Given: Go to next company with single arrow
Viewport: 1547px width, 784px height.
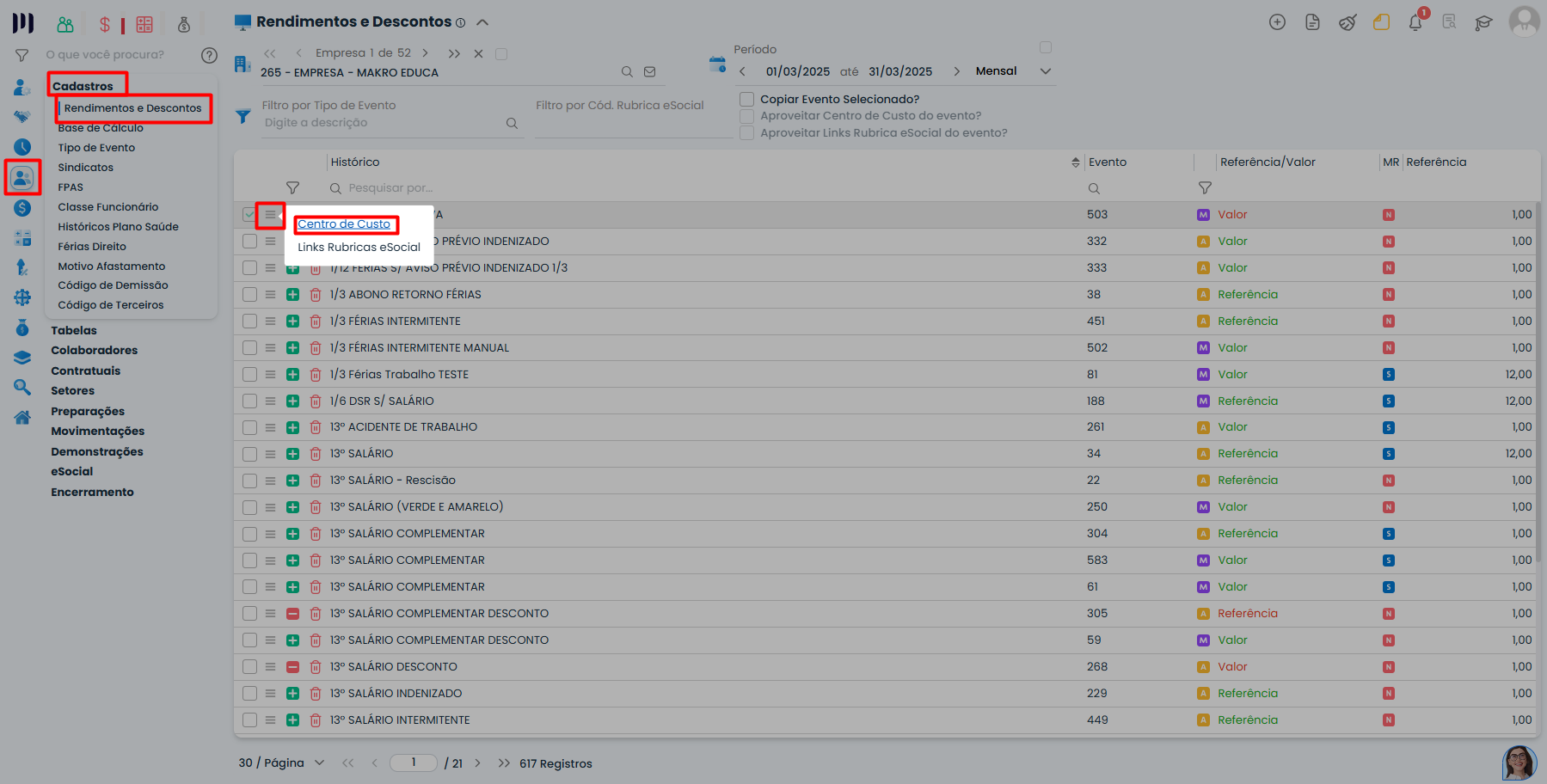Looking at the screenshot, I should point(425,53).
